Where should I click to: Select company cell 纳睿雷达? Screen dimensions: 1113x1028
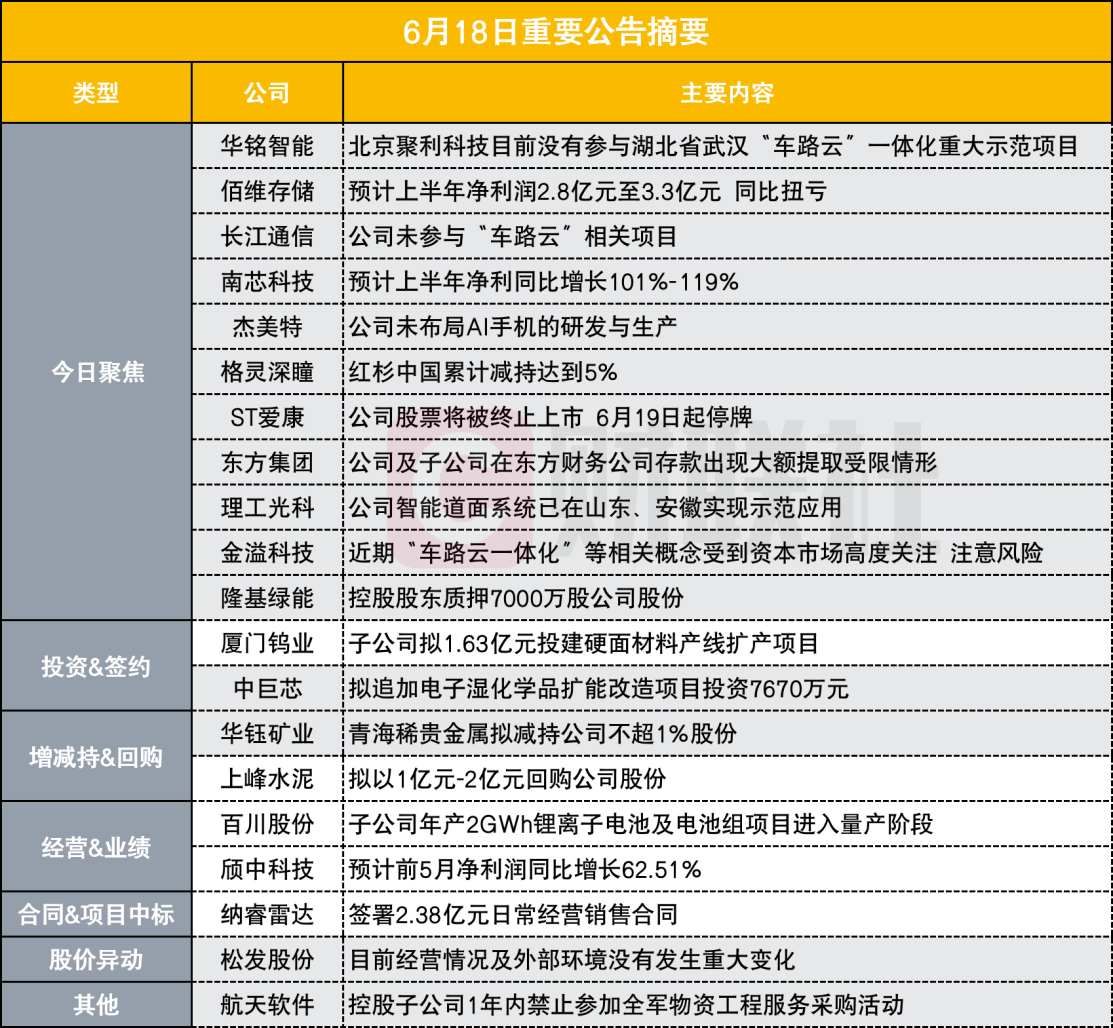[268, 914]
